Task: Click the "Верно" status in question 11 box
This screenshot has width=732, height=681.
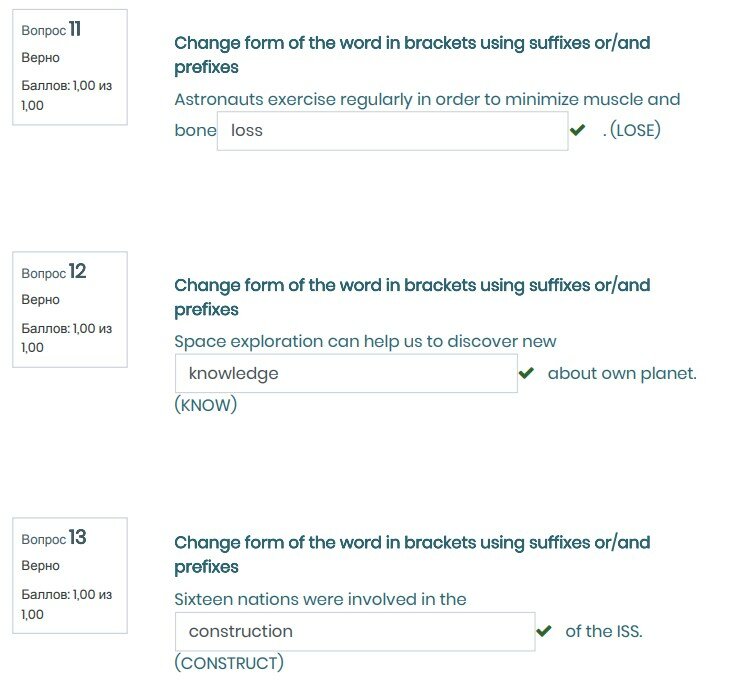Action: tap(41, 58)
